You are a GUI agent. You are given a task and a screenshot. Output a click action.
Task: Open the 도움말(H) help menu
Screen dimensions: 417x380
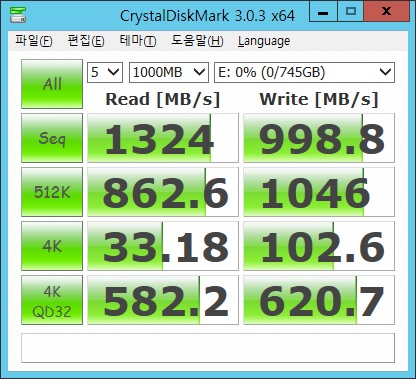[197, 41]
